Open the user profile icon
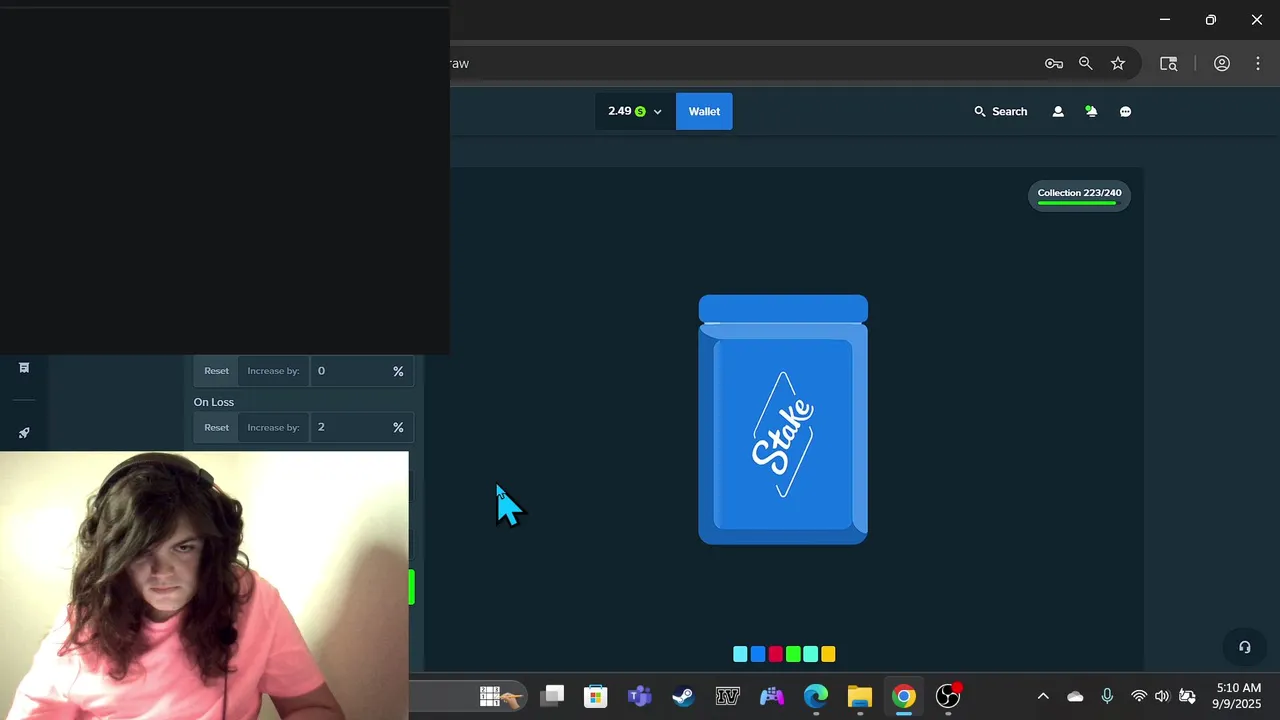 pos(1058,112)
